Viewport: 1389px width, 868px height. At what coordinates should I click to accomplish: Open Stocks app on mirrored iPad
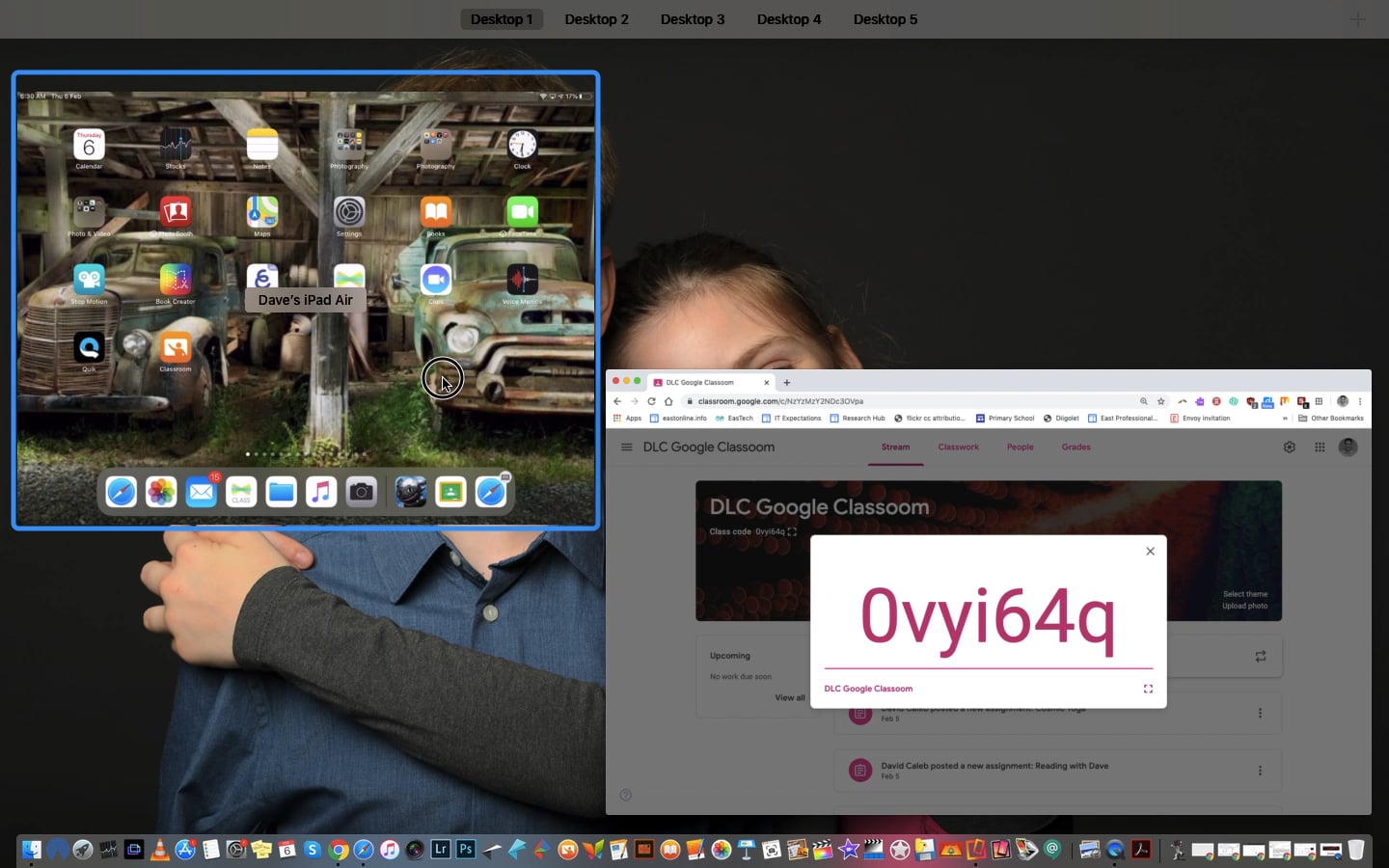pos(176,145)
